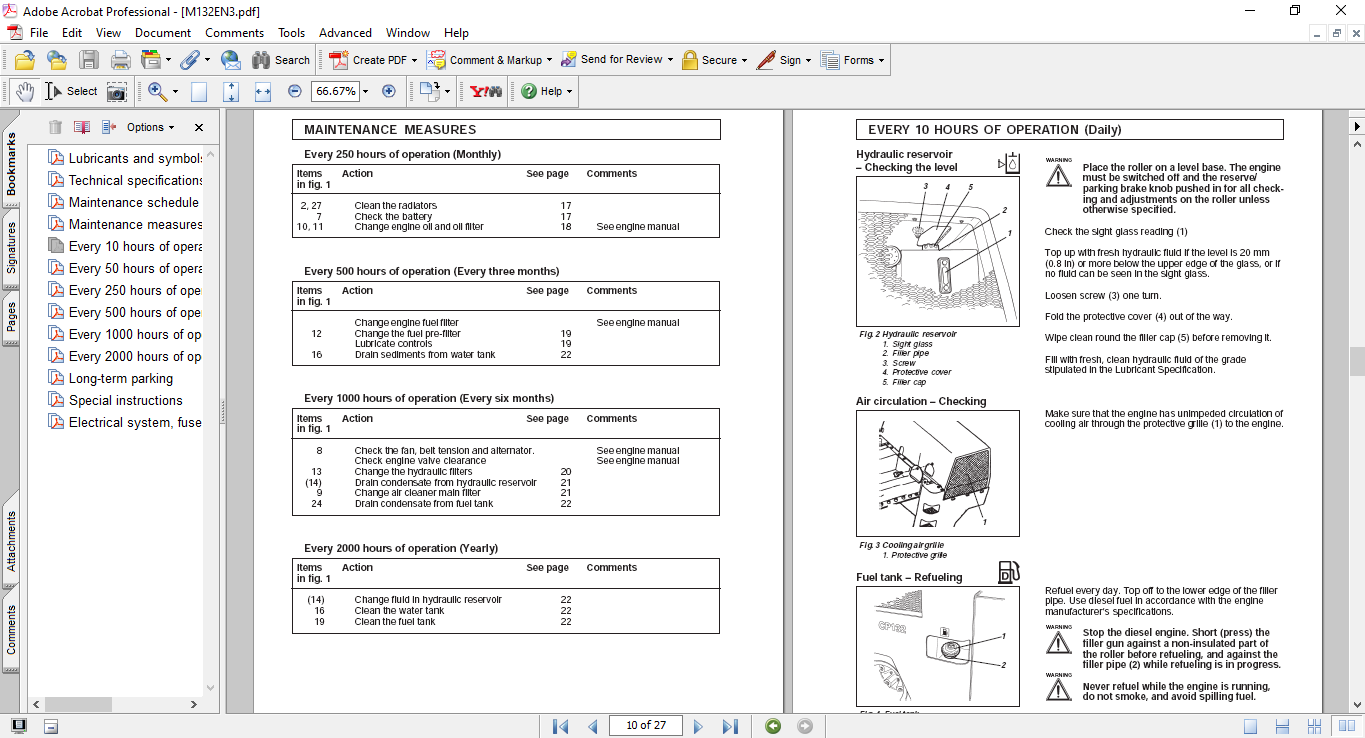Image resolution: width=1365 pixels, height=738 pixels.
Task: Activate the Hand tool
Action: click(25, 92)
